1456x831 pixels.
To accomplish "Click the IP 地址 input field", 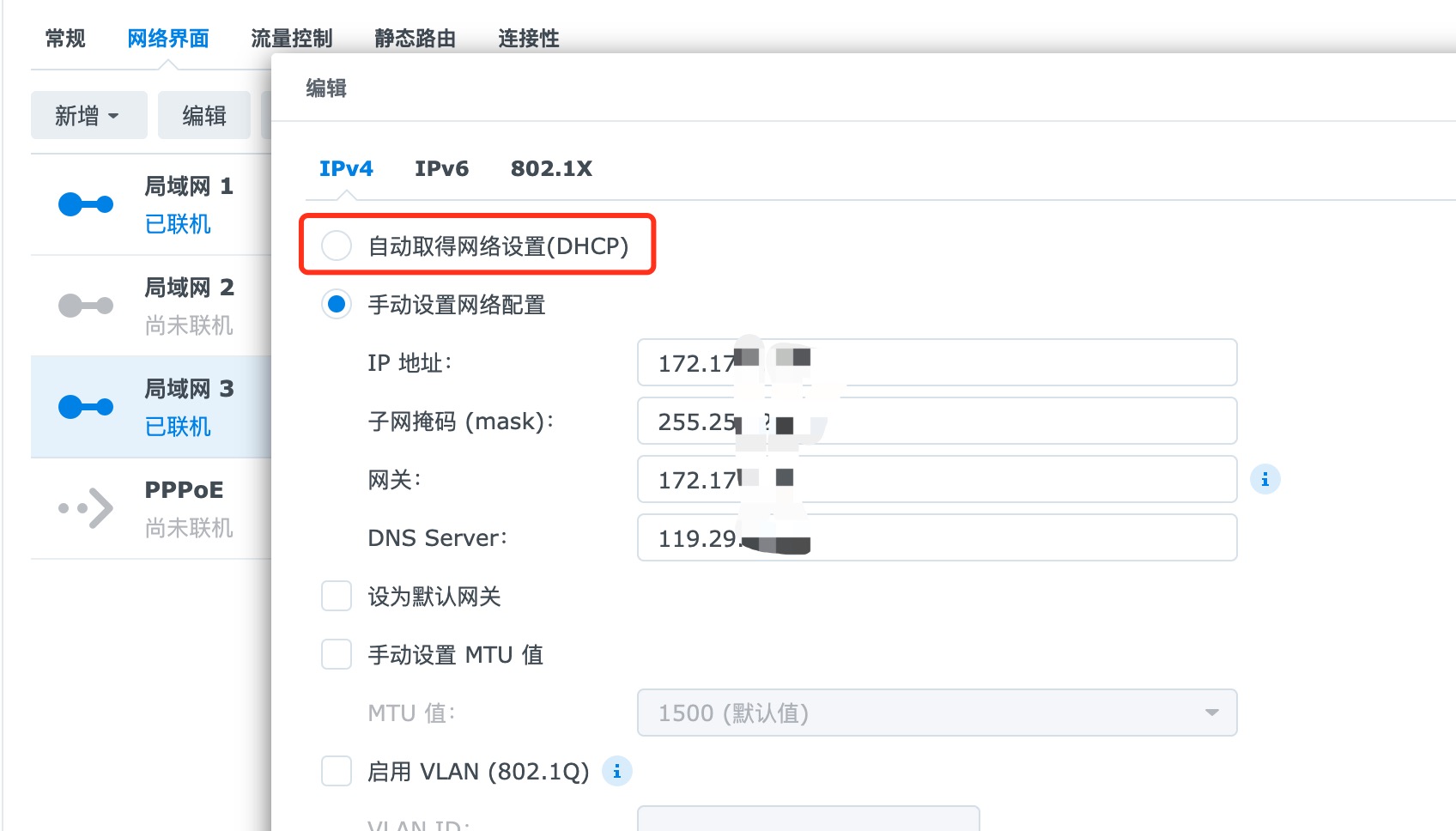I will (1013, 362).
